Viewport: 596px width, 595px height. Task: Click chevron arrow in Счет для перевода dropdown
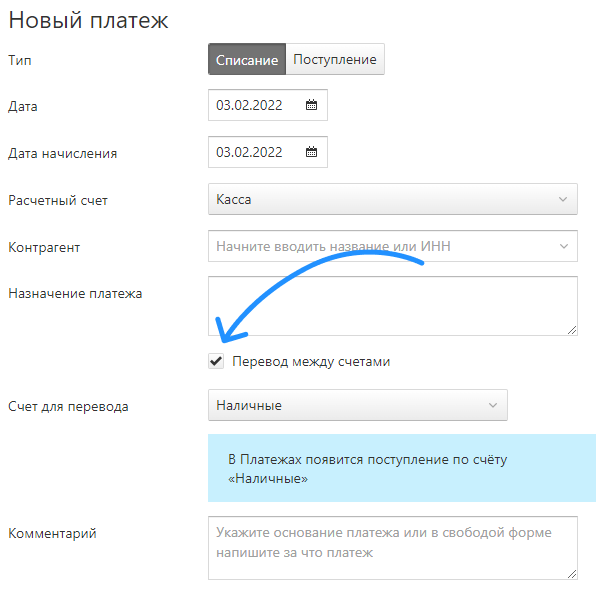click(493, 405)
